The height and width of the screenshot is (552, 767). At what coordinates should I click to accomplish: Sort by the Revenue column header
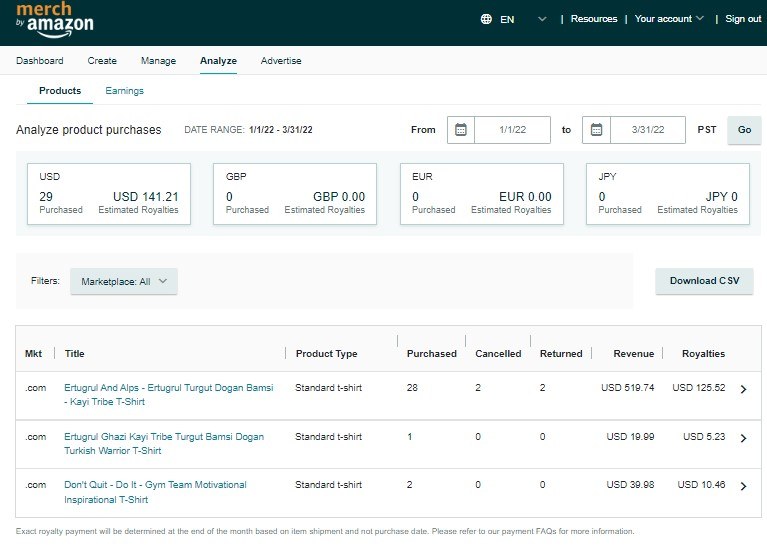click(633, 353)
